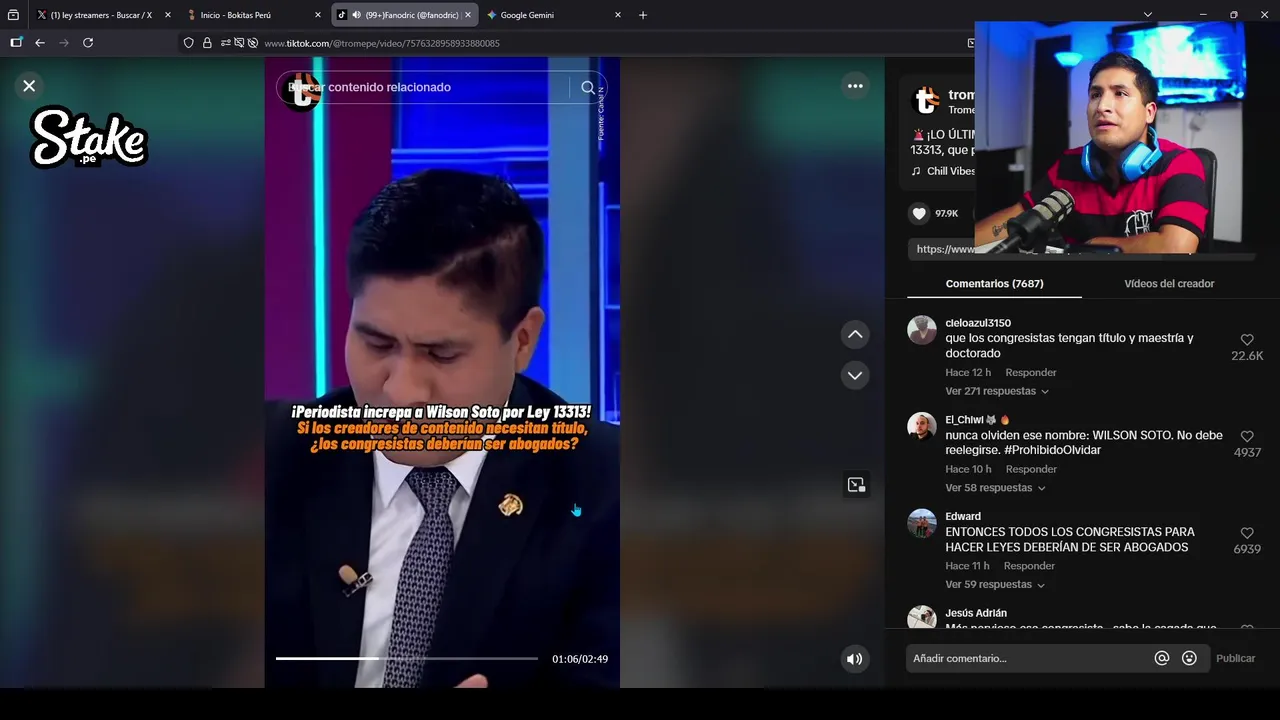This screenshot has height=720, width=1280.
Task: Expand 271 replies under cieloazul3150's comment
Action: (996, 391)
